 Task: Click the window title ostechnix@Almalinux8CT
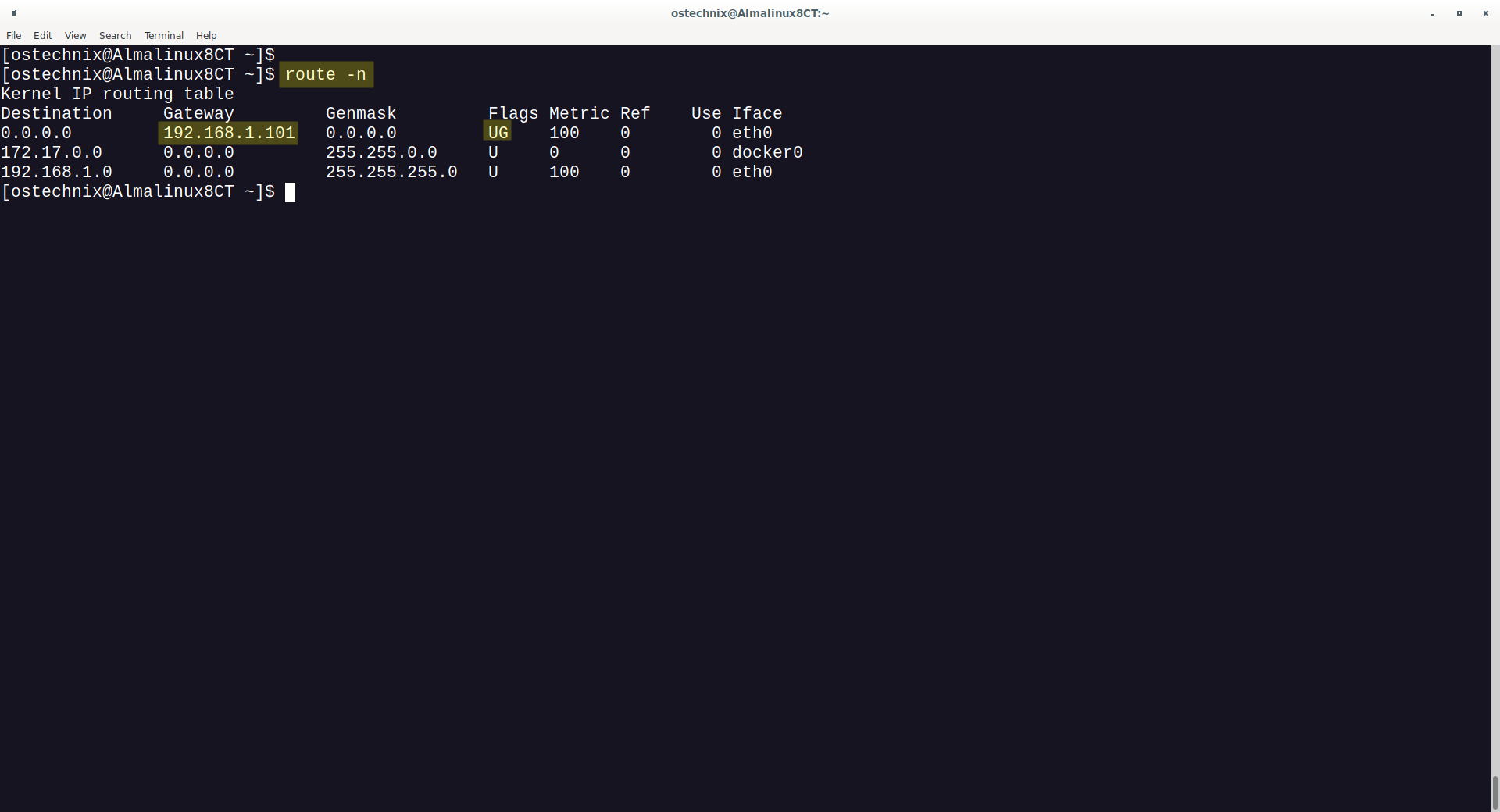coord(749,13)
